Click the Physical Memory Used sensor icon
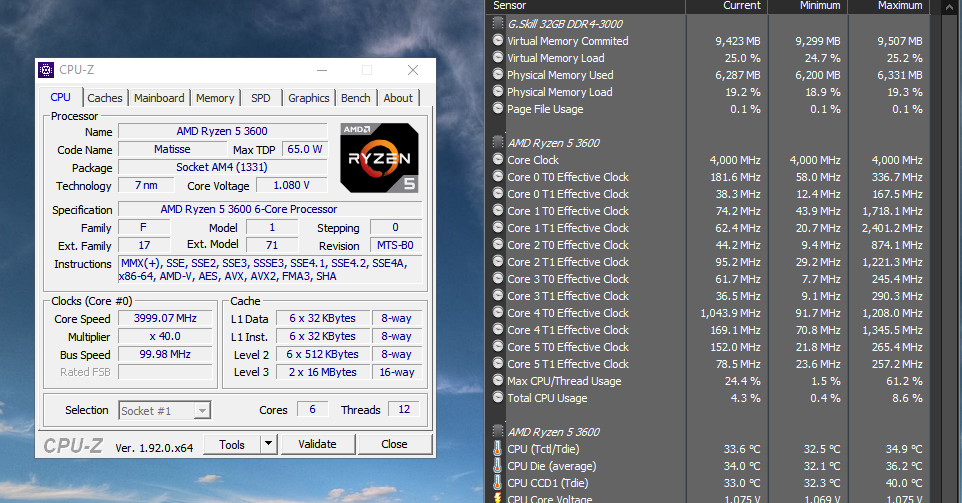Image resolution: width=962 pixels, height=503 pixels. [x=498, y=75]
